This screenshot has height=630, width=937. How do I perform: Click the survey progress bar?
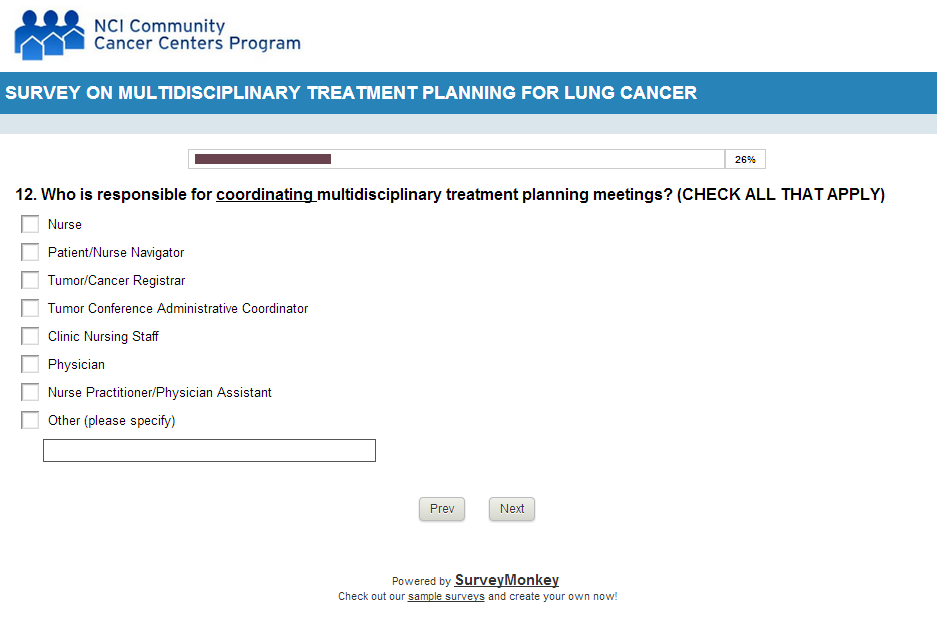(456, 159)
